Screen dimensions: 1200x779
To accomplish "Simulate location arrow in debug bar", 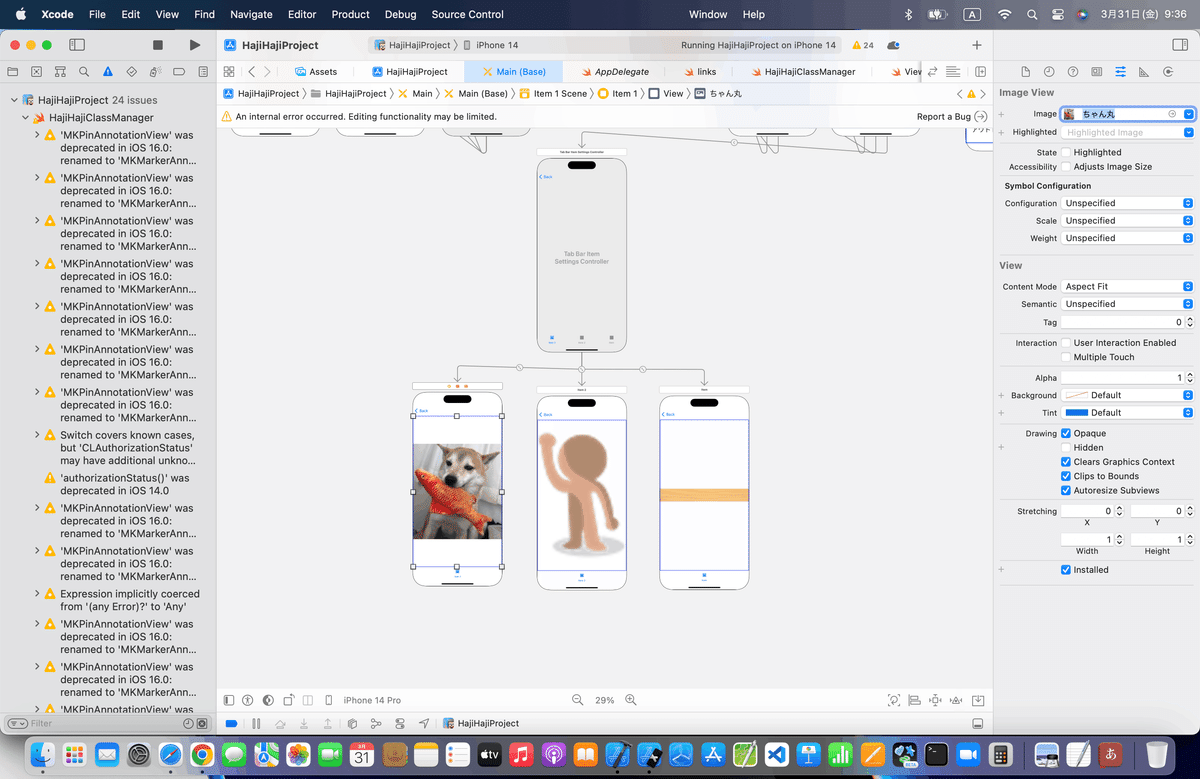I will (x=424, y=723).
